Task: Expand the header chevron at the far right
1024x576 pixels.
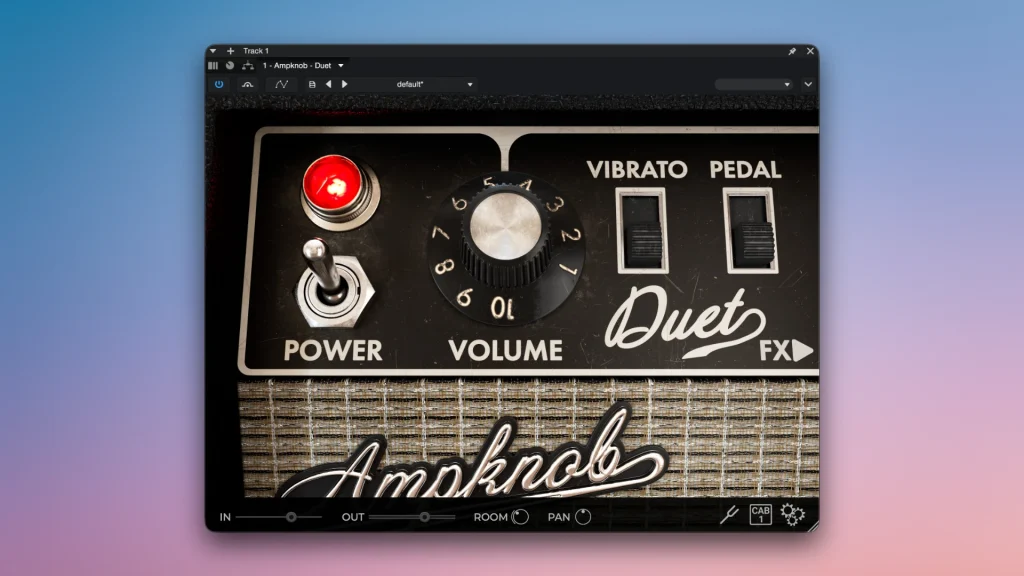Action: click(808, 84)
